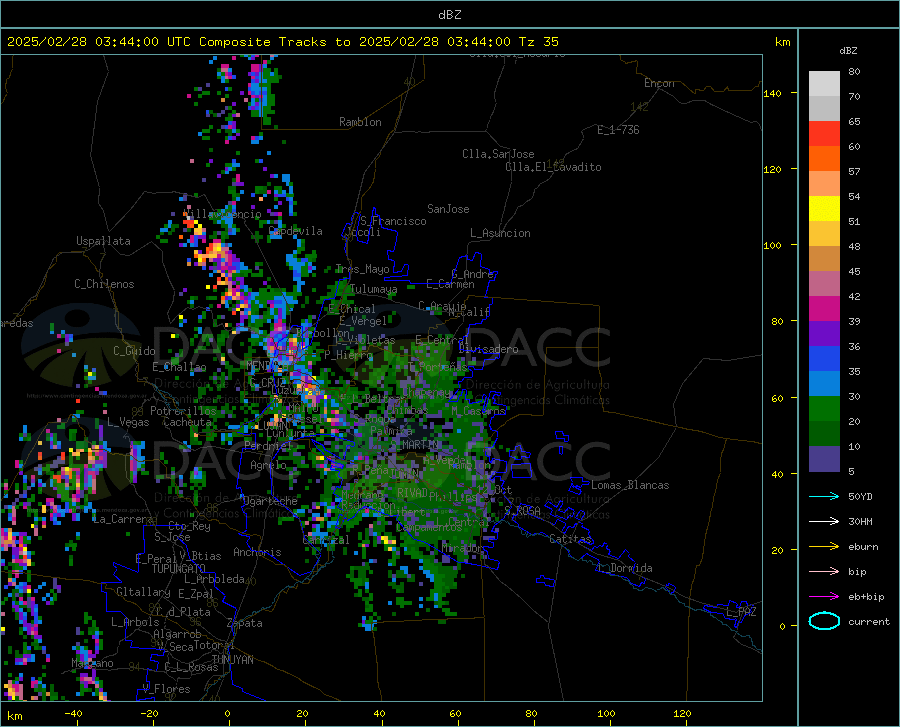The image size is (900, 727).
Task: Click the V_Flores label on map
Action: 166,689
